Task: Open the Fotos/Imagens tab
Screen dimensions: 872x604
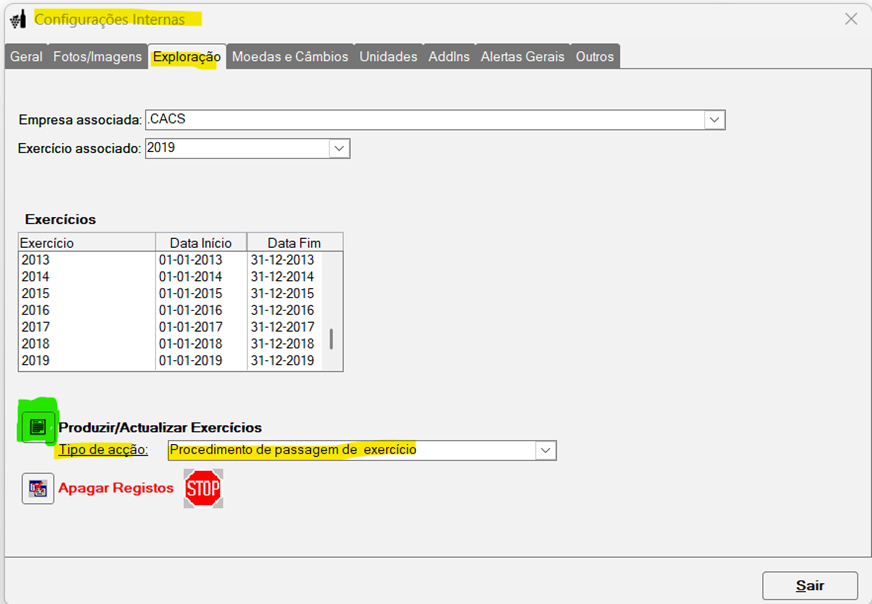Action: [97, 57]
